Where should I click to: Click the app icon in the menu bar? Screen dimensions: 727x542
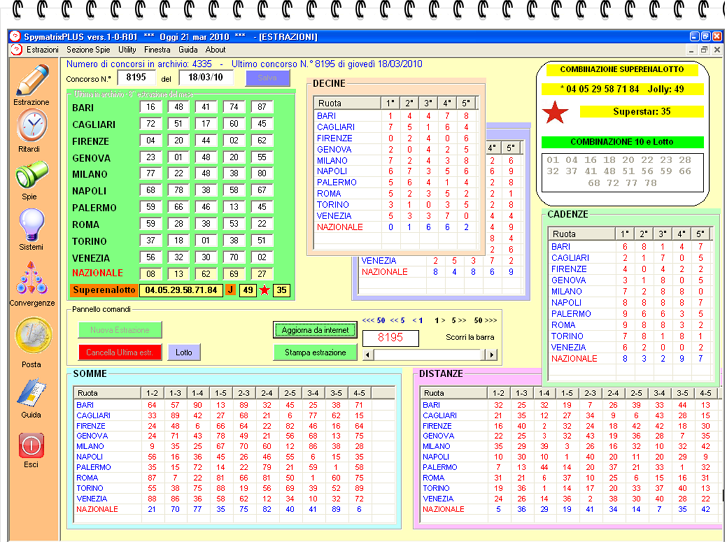coord(16,50)
